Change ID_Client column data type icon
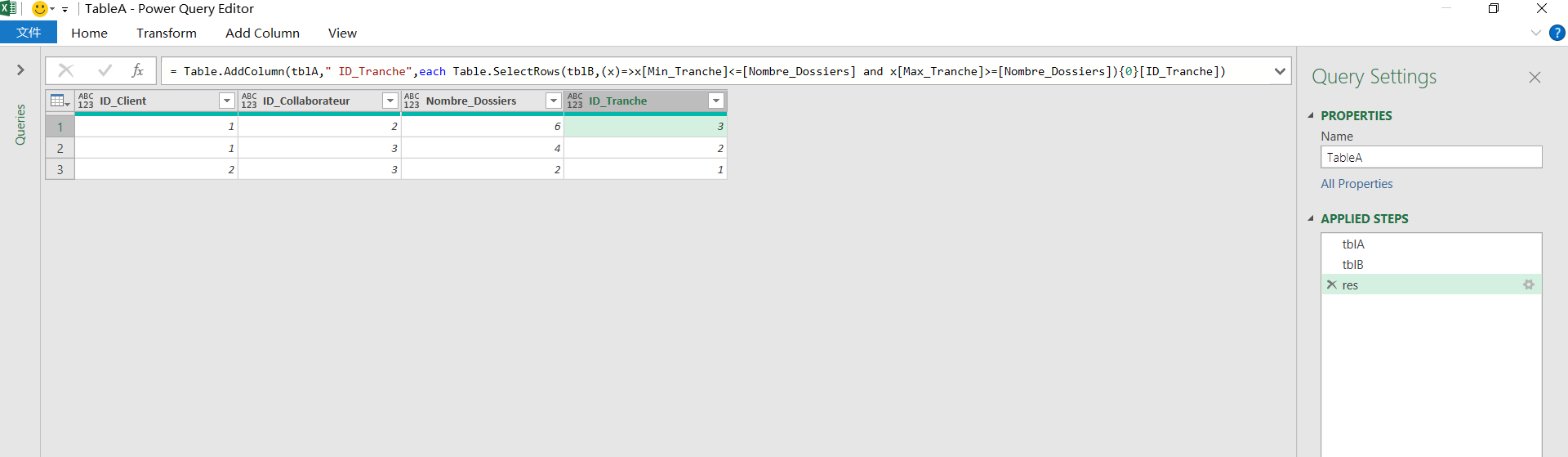Image resolution: width=1568 pixels, height=457 pixels. pos(86,101)
